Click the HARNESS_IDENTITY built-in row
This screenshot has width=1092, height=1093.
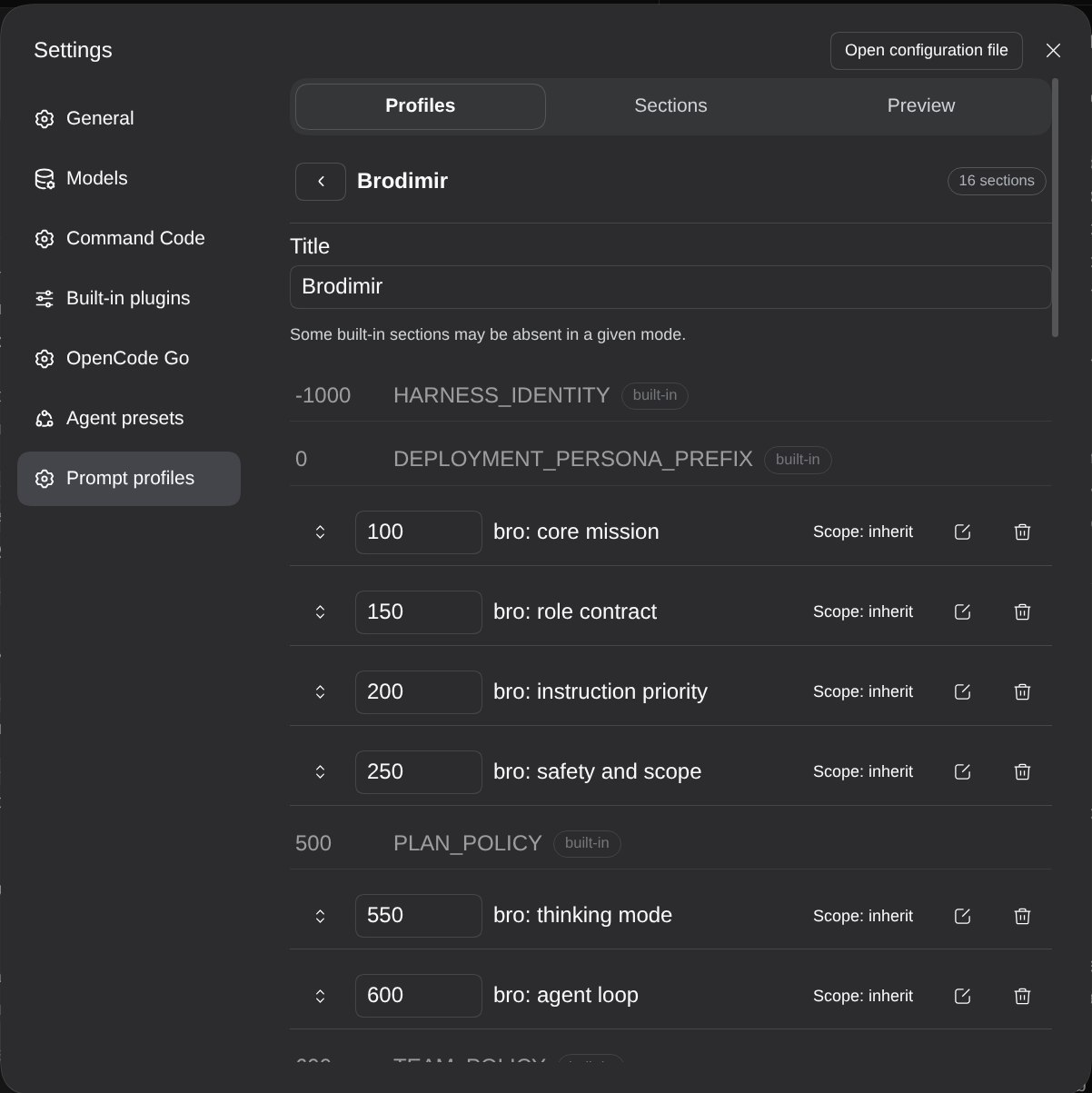(x=670, y=396)
